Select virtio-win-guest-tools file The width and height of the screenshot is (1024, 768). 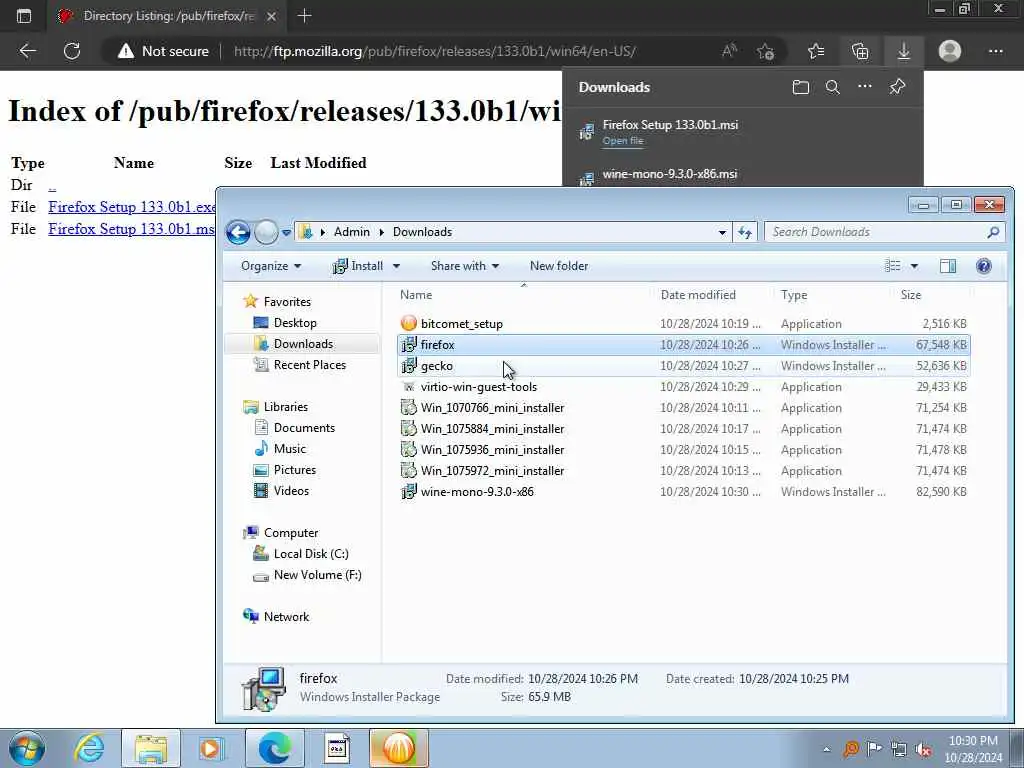click(683, 387)
